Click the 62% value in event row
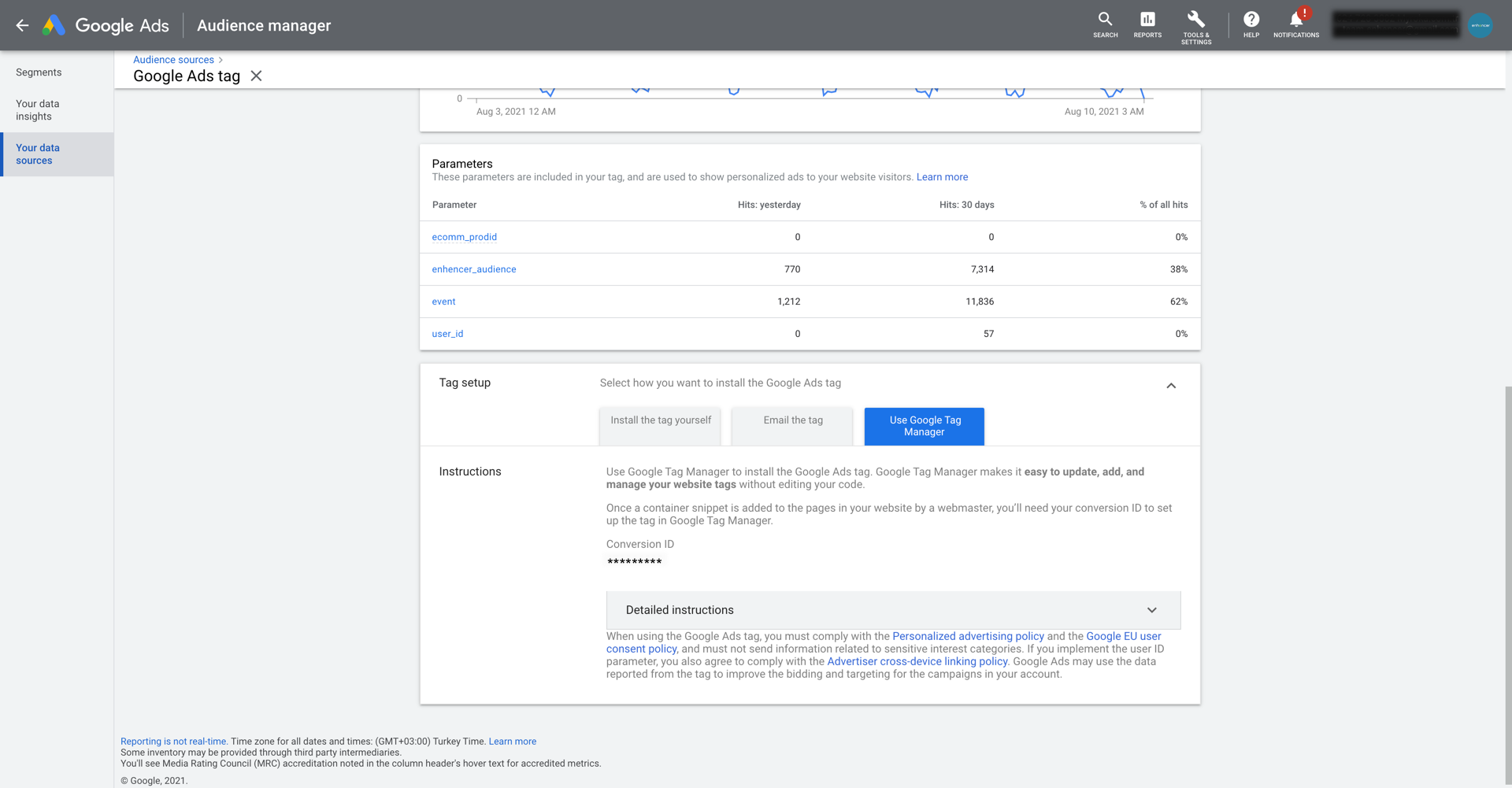 1179,302
